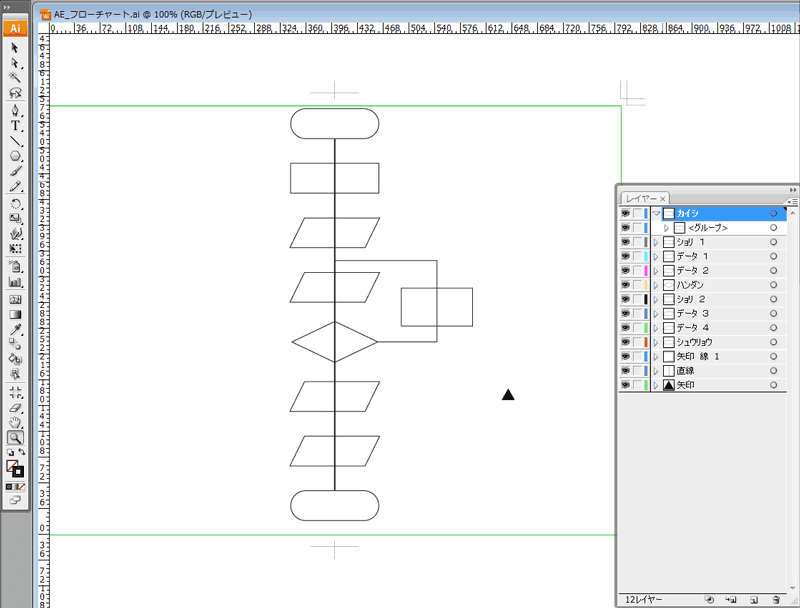Click the trash icon in Layers panel
The width and height of the screenshot is (800, 608).
tap(775, 599)
